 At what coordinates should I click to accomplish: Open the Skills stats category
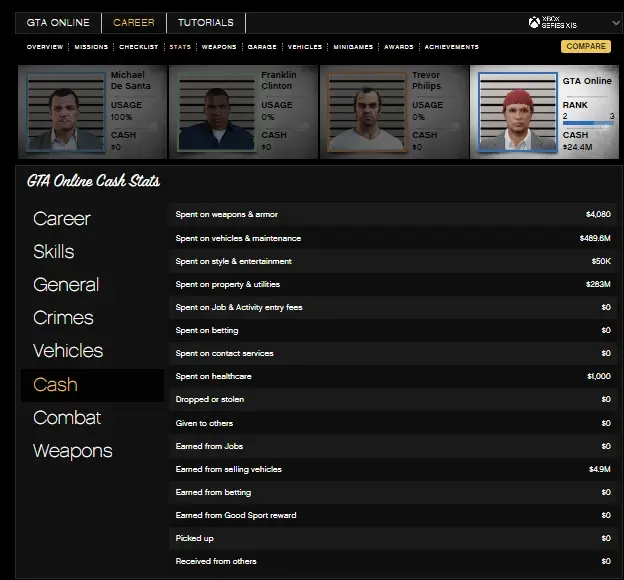click(x=54, y=252)
